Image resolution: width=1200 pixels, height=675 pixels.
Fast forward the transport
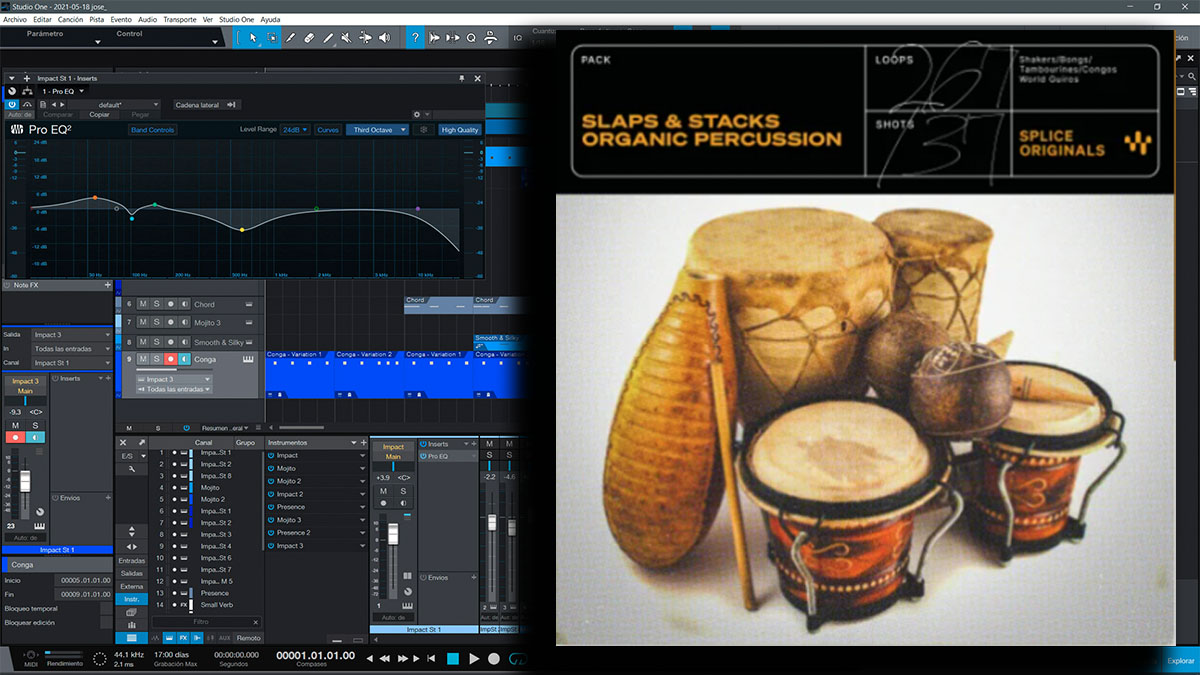[404, 659]
